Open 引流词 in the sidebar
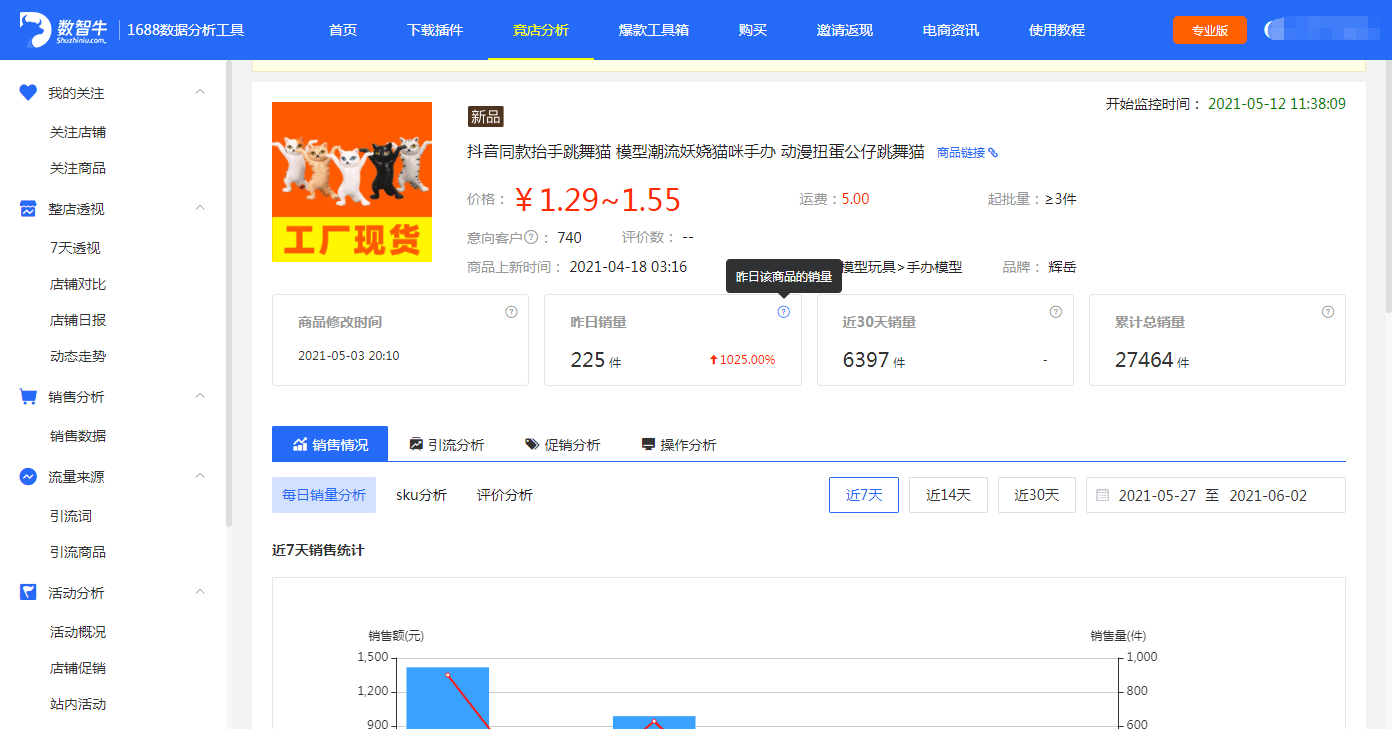Image resolution: width=1392 pixels, height=729 pixels. [71, 516]
